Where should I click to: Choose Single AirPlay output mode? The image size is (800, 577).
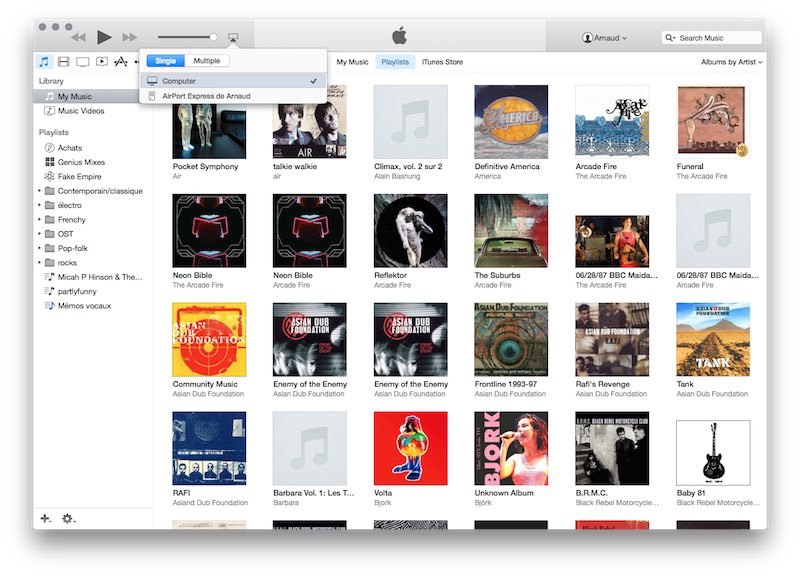pos(165,61)
